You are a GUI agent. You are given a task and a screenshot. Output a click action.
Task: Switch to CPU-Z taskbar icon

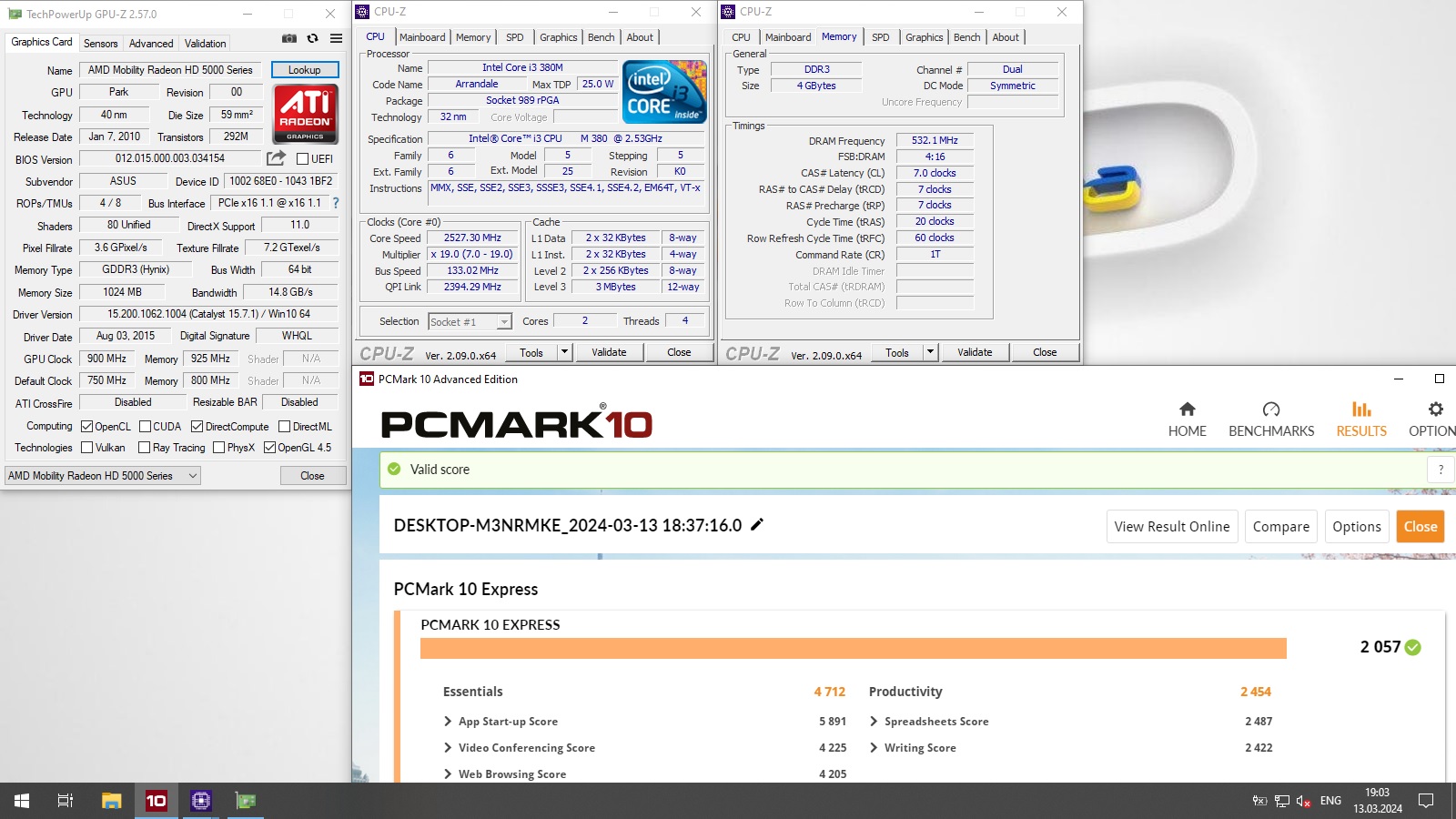coord(201,801)
